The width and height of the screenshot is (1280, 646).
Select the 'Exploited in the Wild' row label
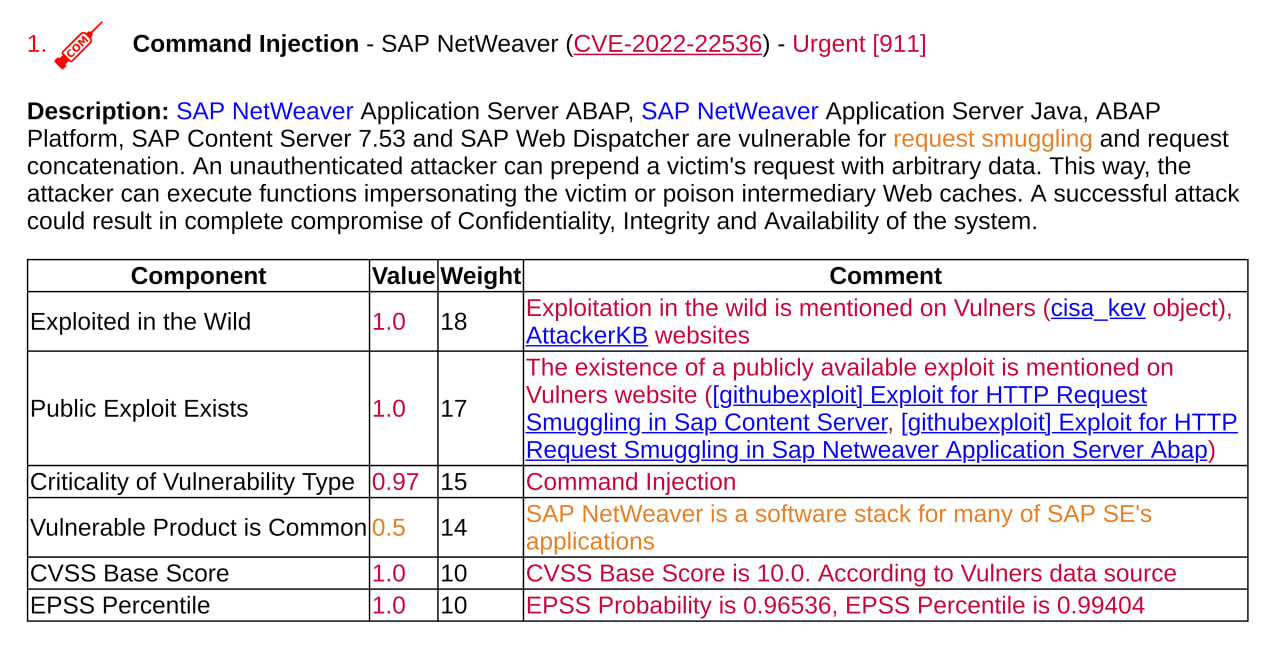point(141,322)
